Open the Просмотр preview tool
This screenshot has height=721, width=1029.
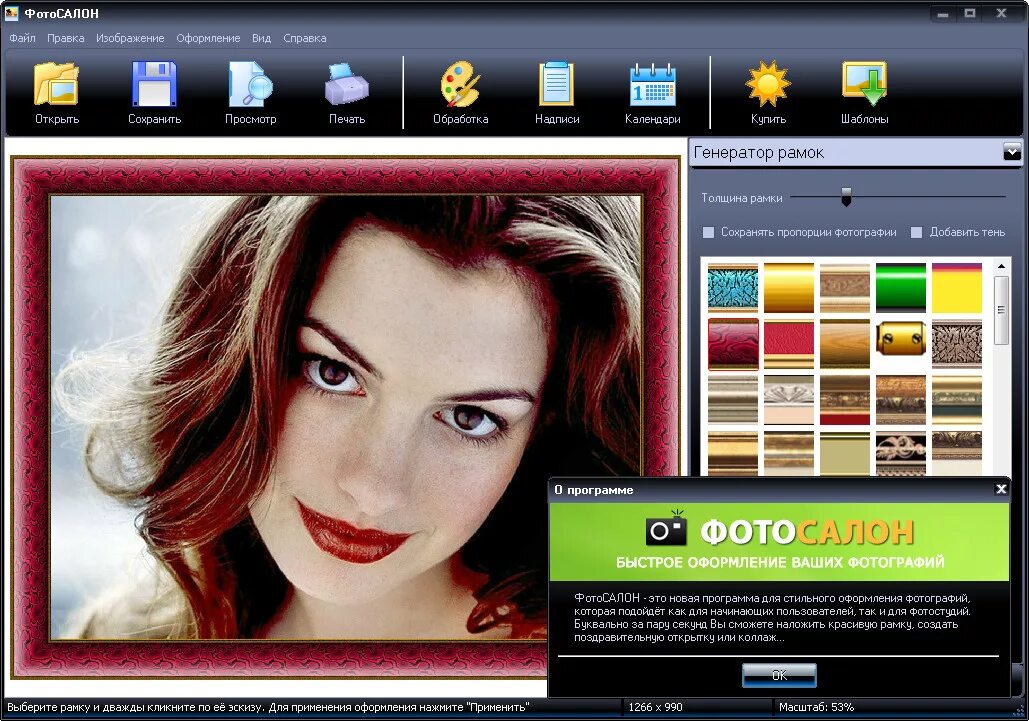pos(251,92)
